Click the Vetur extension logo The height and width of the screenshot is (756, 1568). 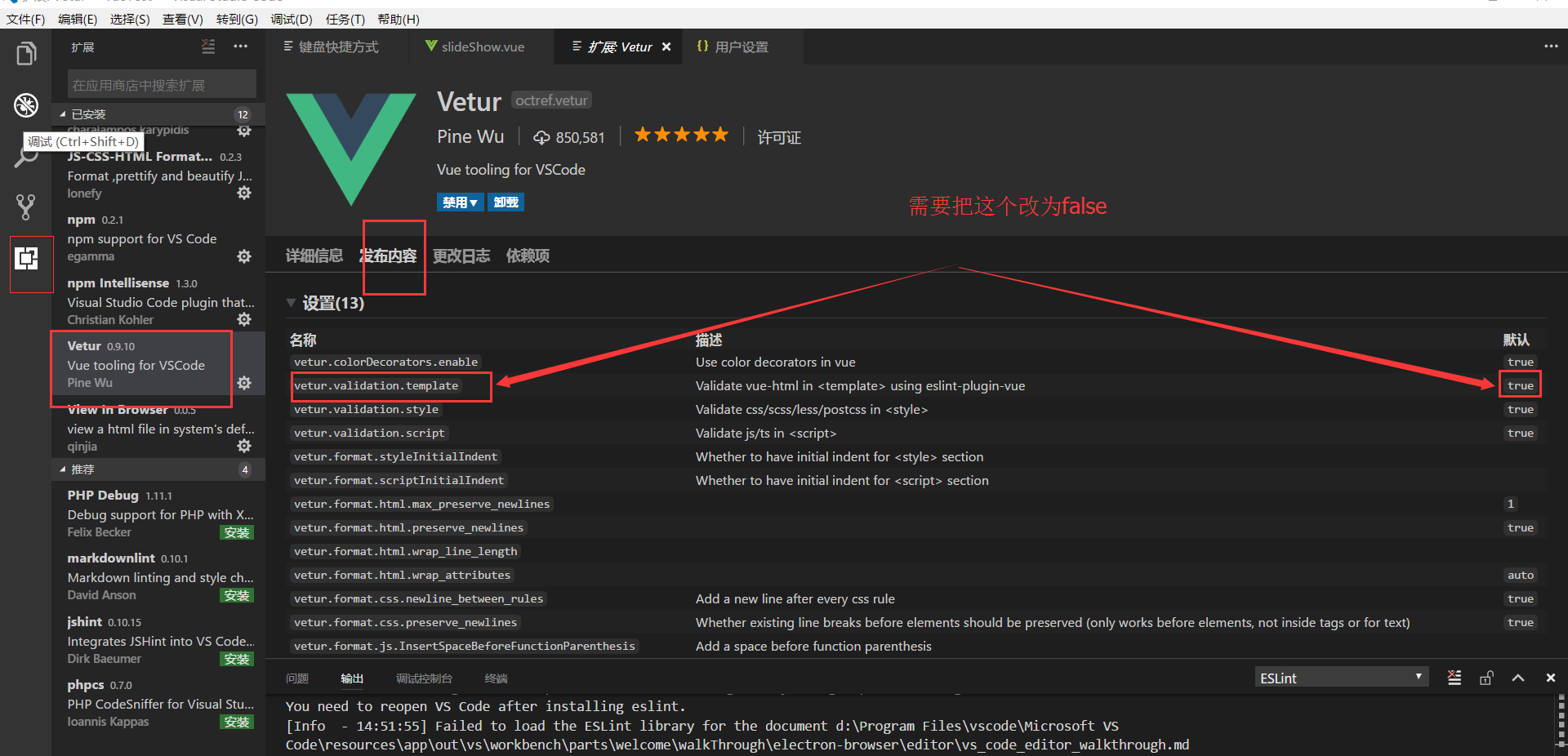[x=350, y=149]
